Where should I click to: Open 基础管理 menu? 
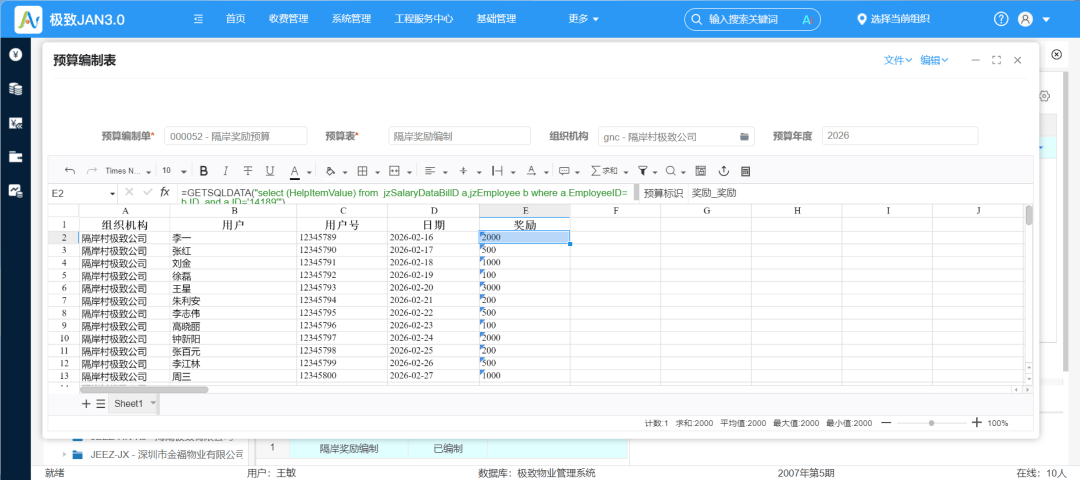point(496,19)
